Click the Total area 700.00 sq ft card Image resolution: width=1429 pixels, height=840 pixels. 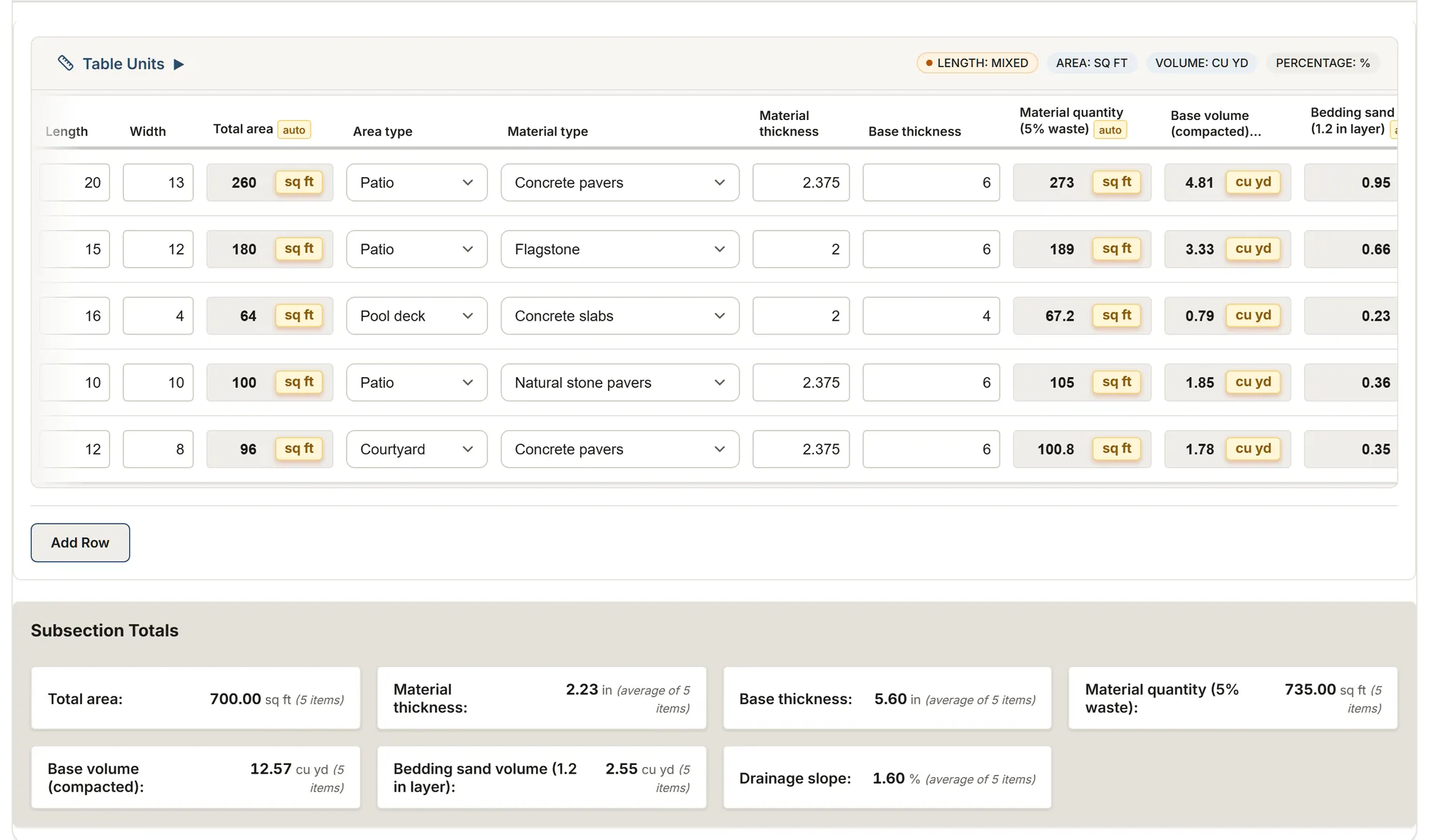point(196,699)
